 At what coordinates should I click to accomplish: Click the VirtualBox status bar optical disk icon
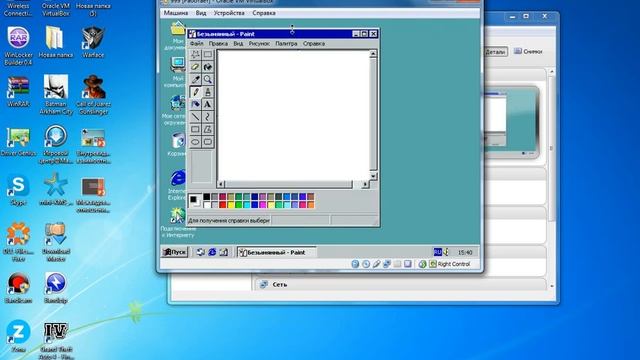click(x=366, y=264)
